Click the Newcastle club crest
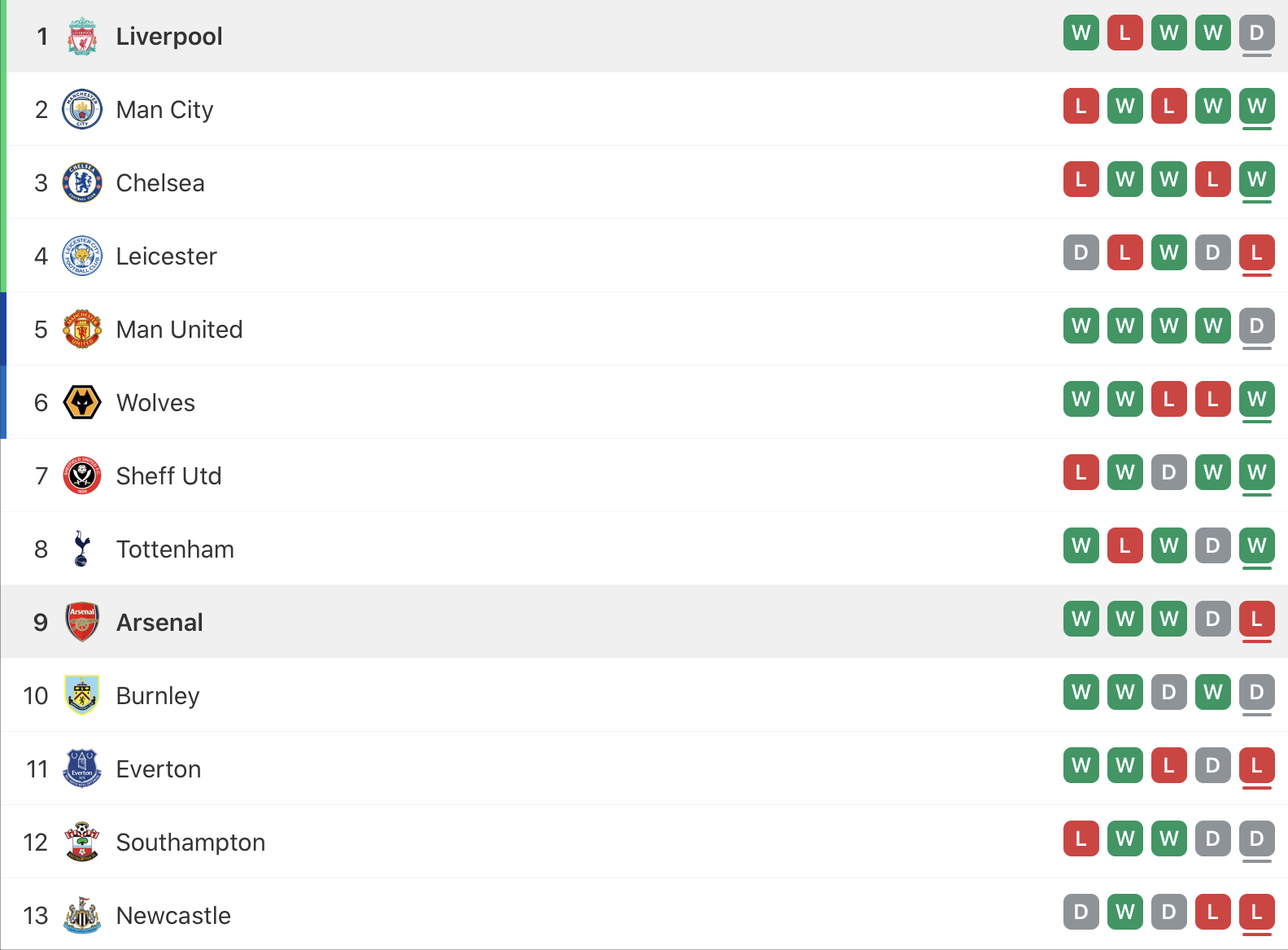 82,915
